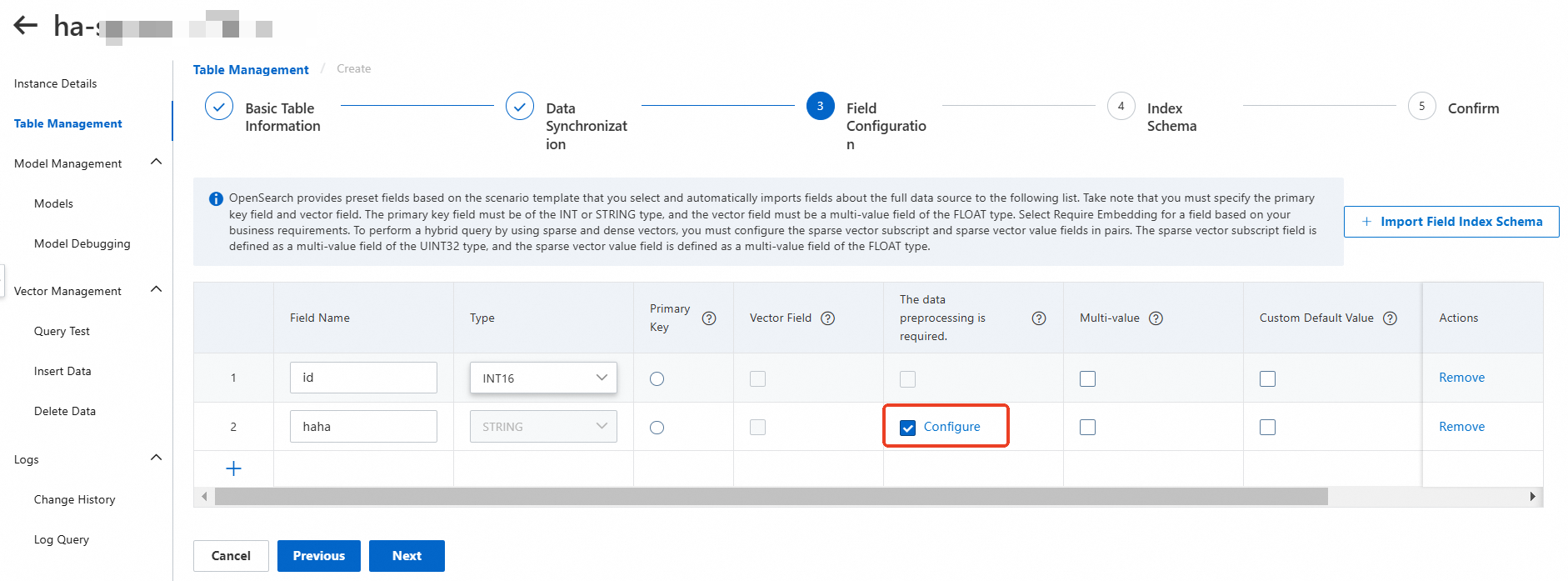1568x581 pixels.
Task: Click Vector Field help question icon
Action: coord(827,318)
